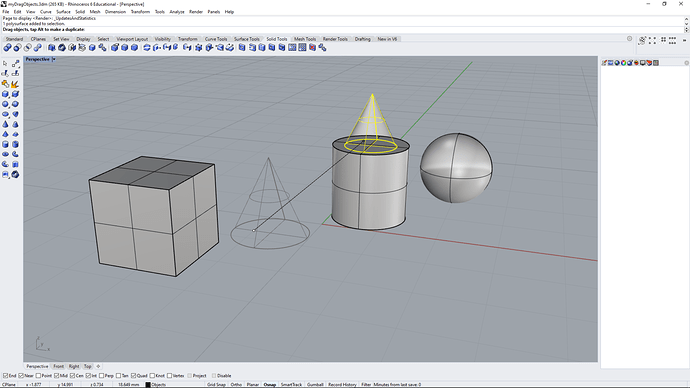Activate the select-objects arrow cursor tool
The width and height of the screenshot is (690, 388).
[x=5, y=64]
